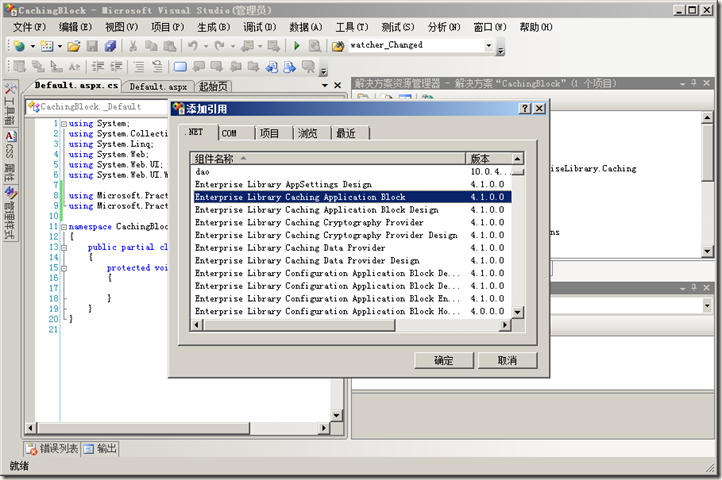Click the 确定 OK button
722x480 pixels.
[444, 361]
